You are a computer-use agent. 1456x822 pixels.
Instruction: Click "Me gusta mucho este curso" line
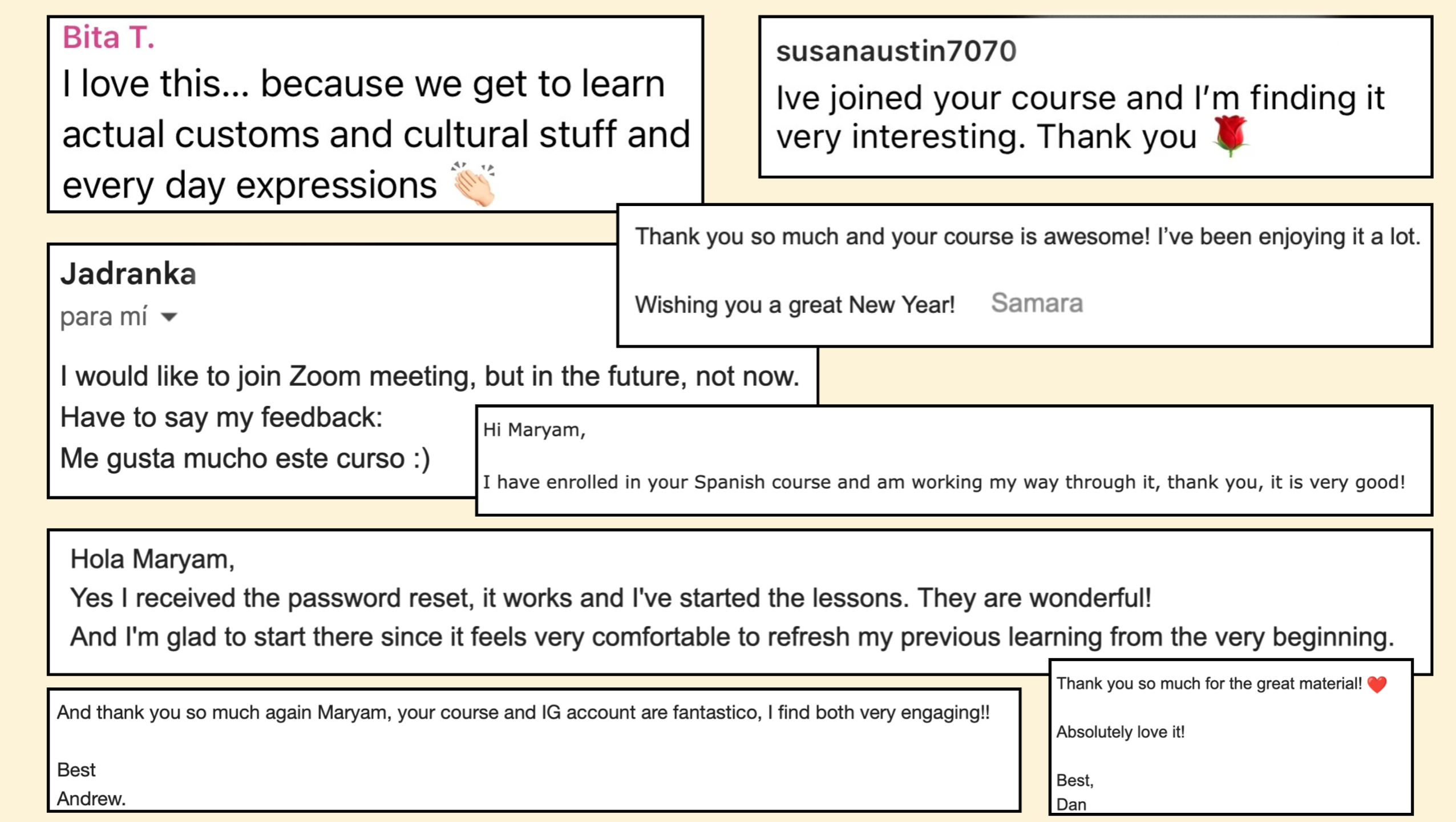pyautogui.click(x=245, y=458)
